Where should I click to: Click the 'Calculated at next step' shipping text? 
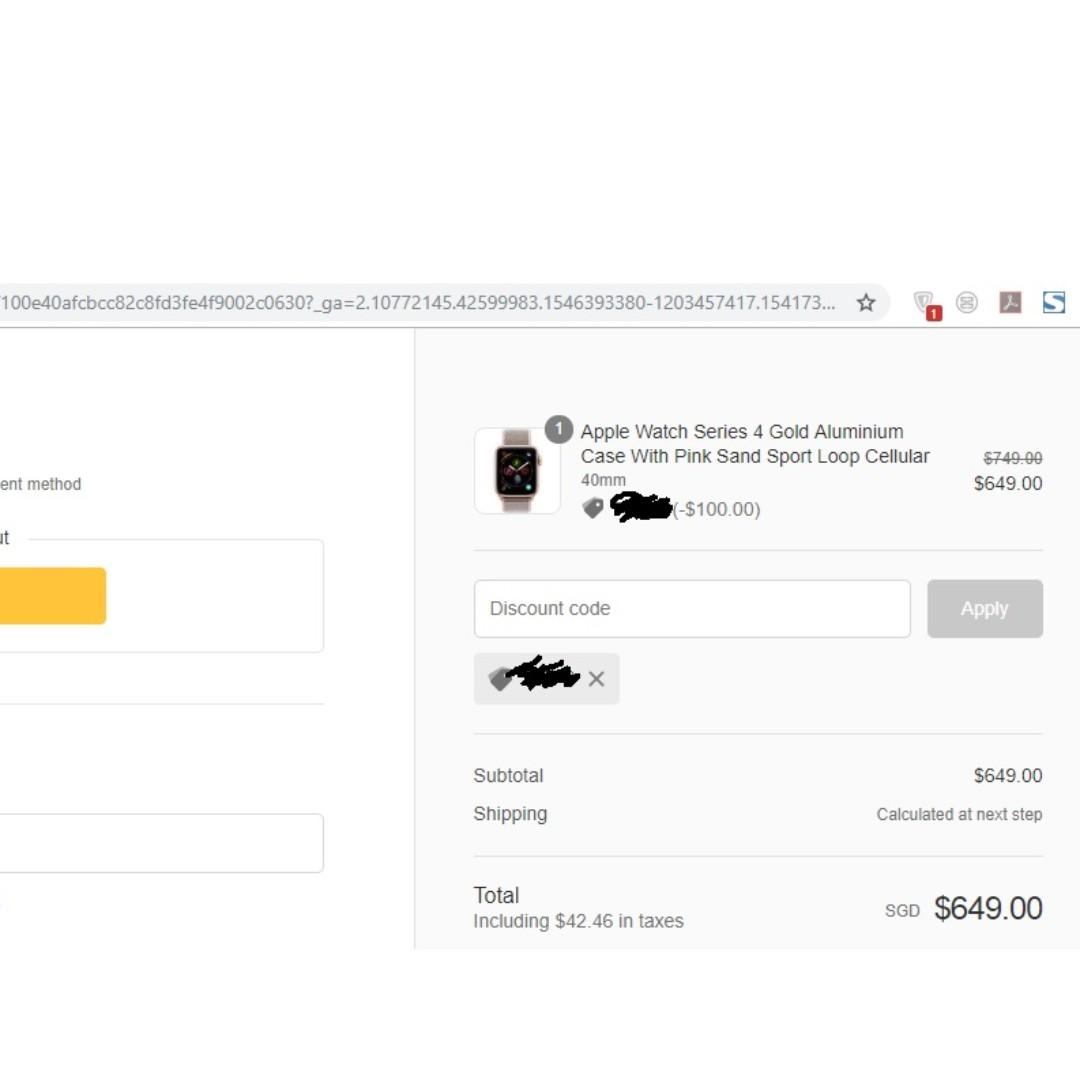959,815
